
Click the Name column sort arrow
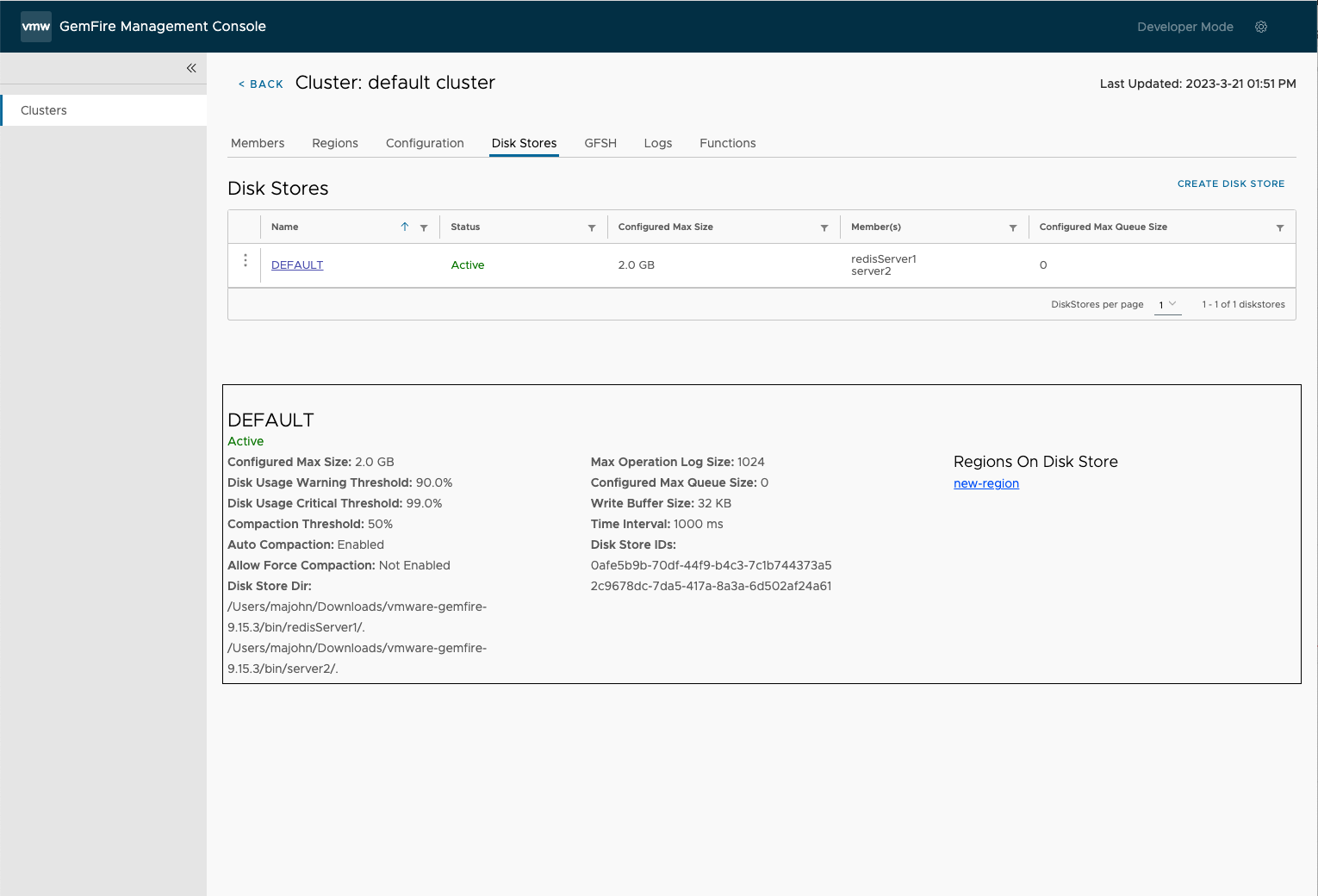coord(405,227)
